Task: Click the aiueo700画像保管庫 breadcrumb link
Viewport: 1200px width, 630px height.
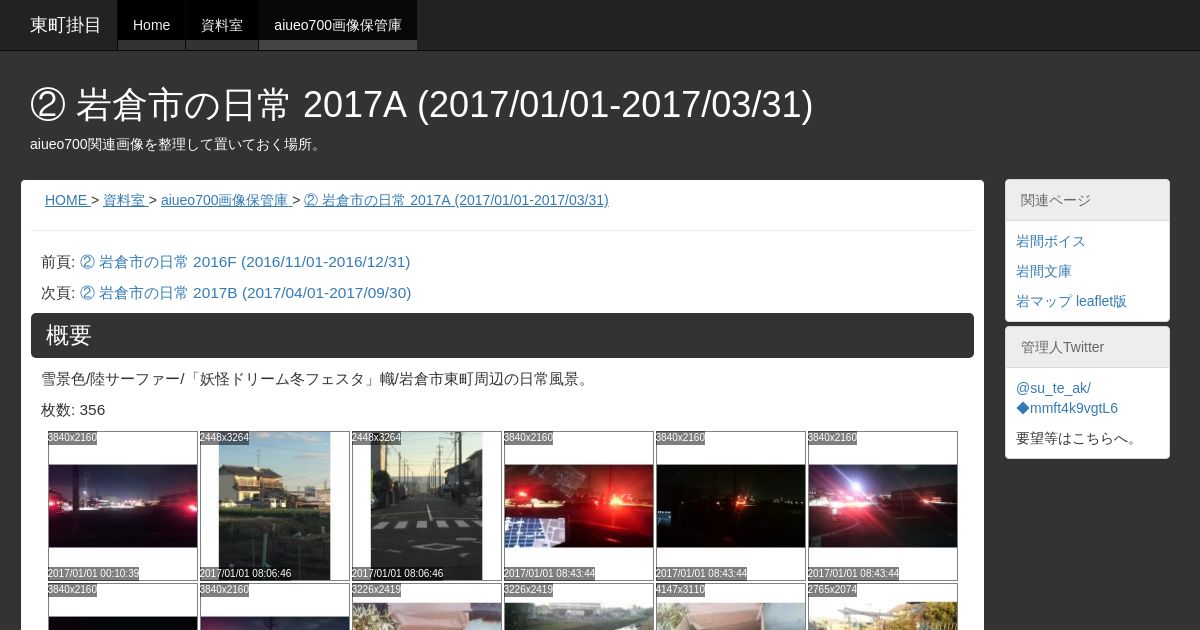Action: tap(224, 200)
